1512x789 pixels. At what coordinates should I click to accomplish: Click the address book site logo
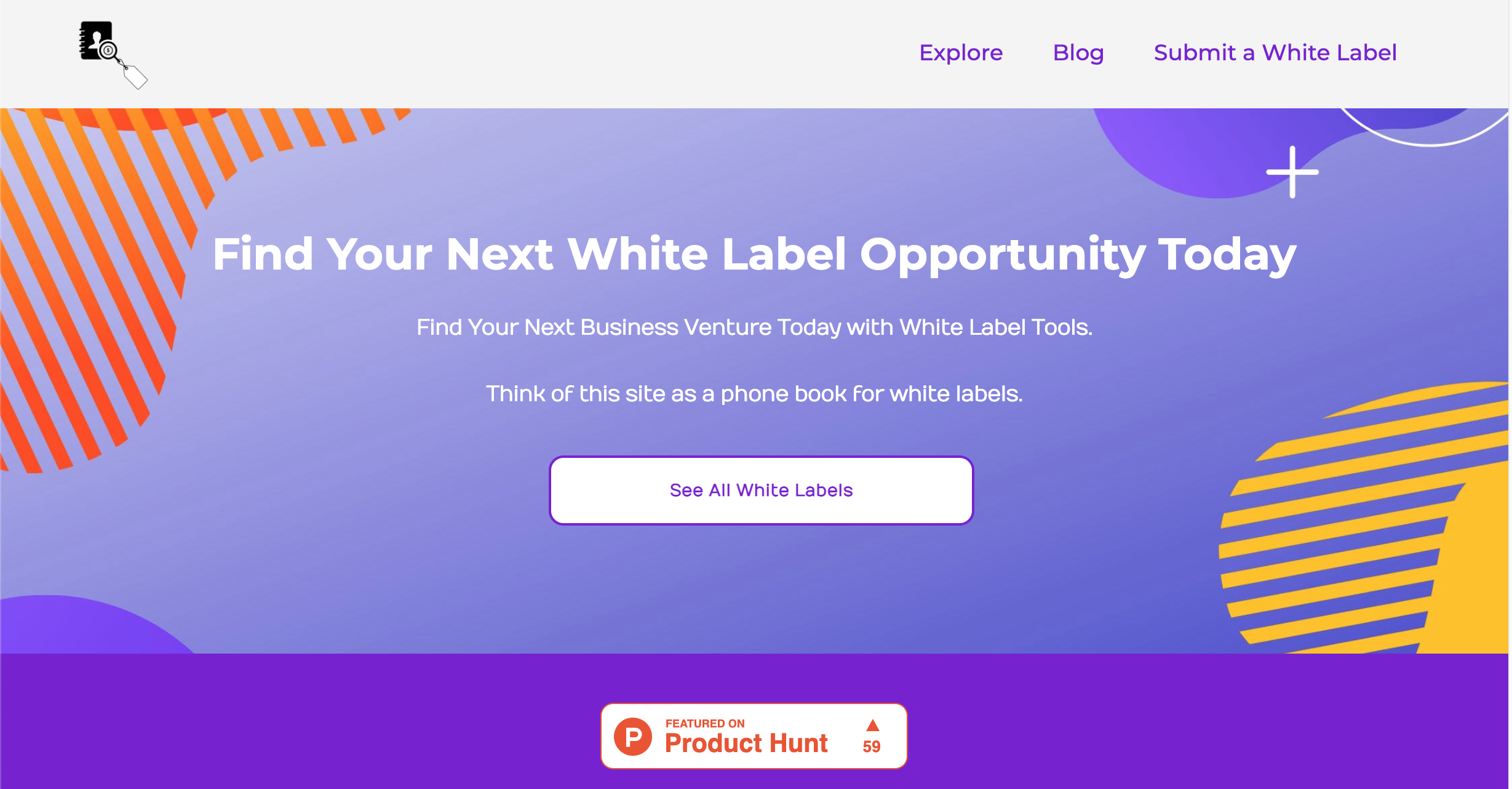tap(113, 55)
